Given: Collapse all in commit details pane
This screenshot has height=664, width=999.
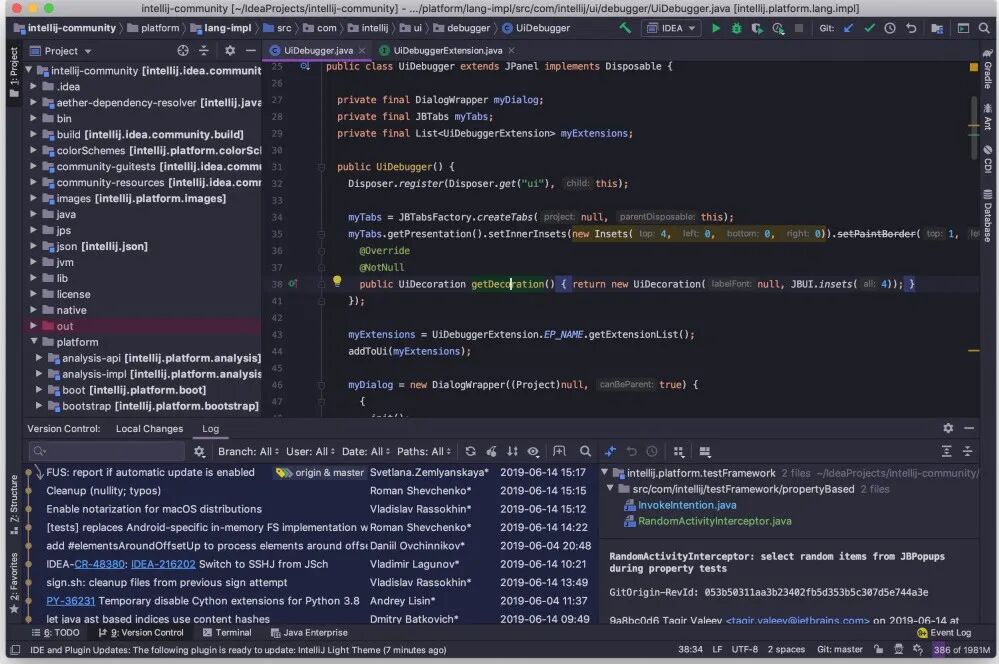Looking at the screenshot, I should pos(968,451).
